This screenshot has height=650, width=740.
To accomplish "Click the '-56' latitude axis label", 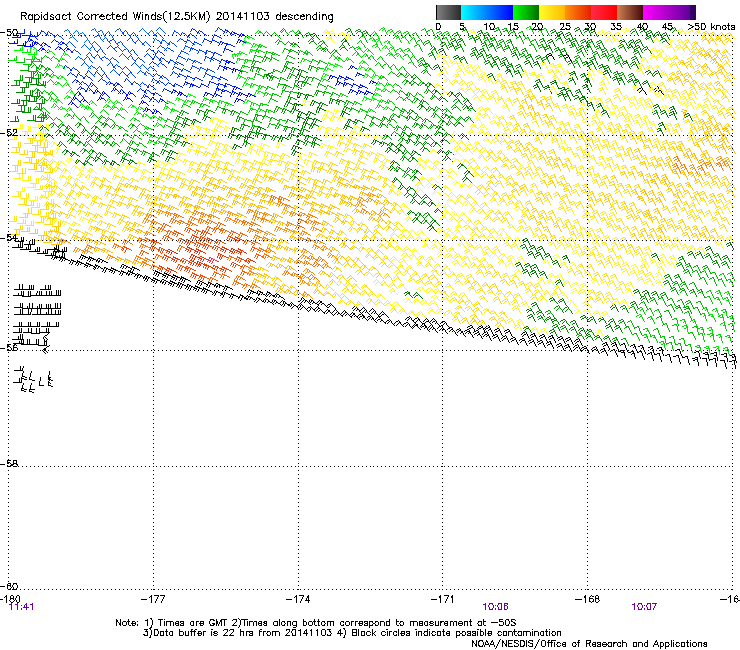I will click(x=10, y=348).
